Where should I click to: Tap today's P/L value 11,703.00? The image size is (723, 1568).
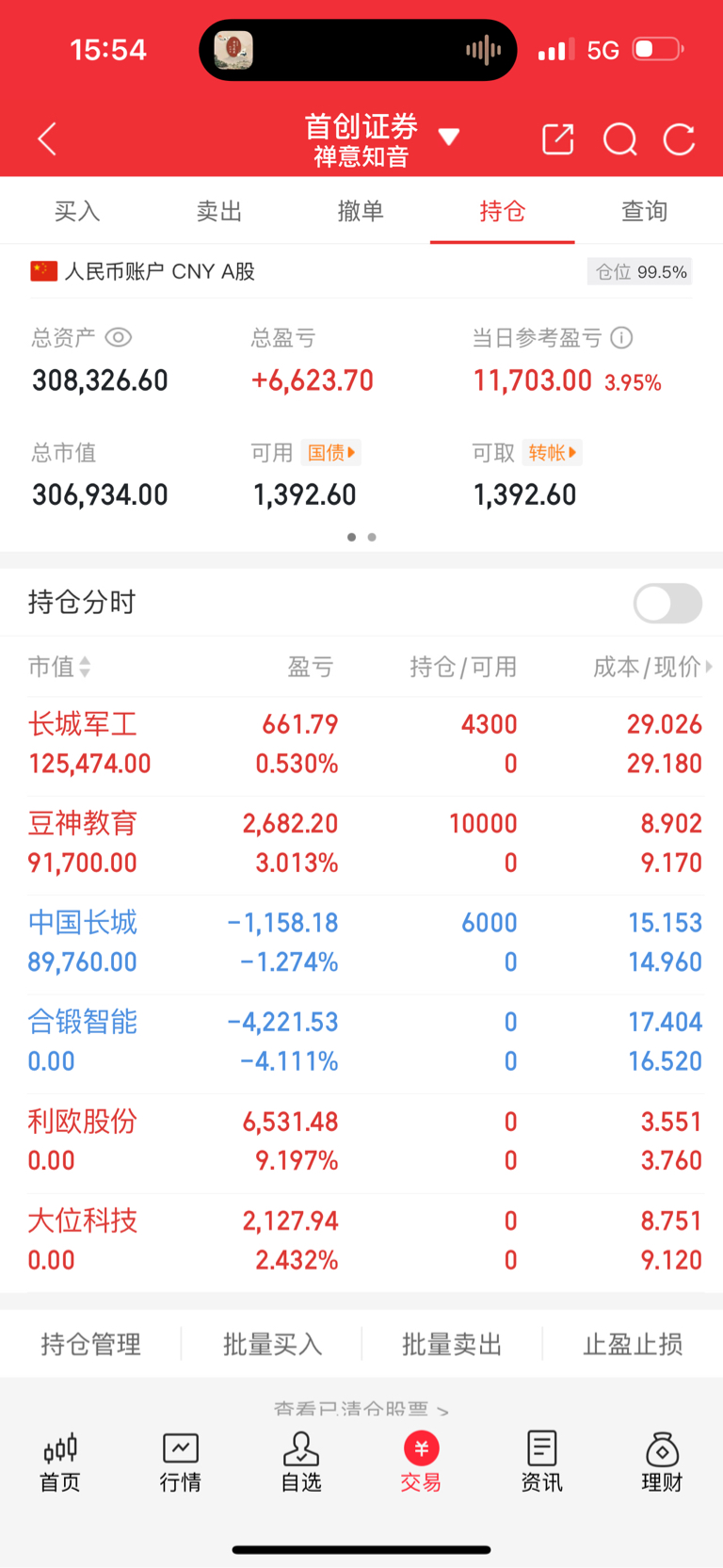pos(533,380)
